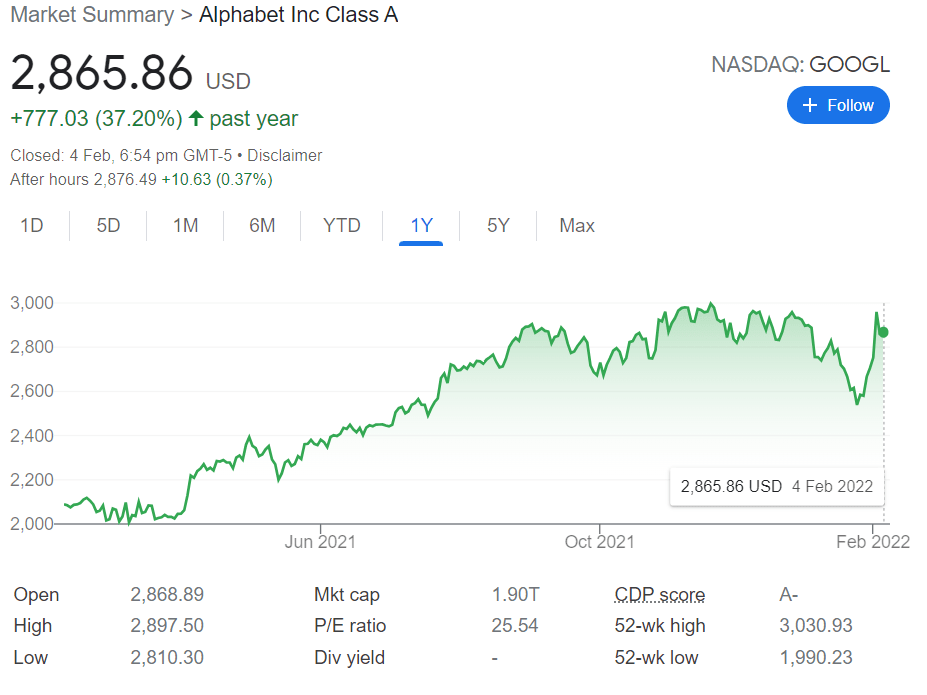Show the Max range chart
Image resolution: width=927 pixels, height=695 pixels.
(x=577, y=225)
